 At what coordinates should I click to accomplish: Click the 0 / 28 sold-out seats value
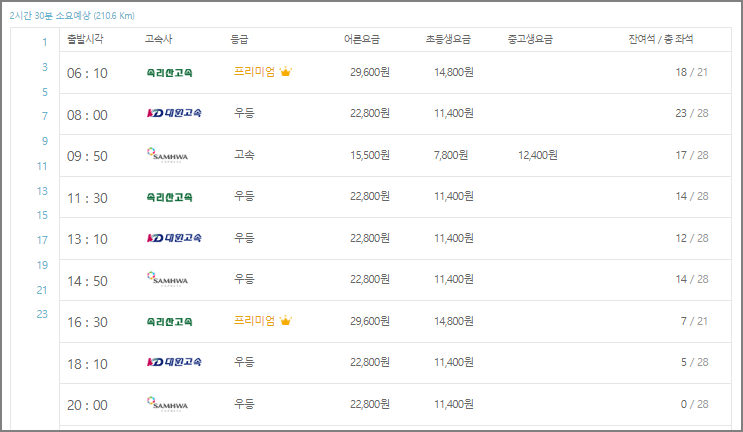click(694, 404)
